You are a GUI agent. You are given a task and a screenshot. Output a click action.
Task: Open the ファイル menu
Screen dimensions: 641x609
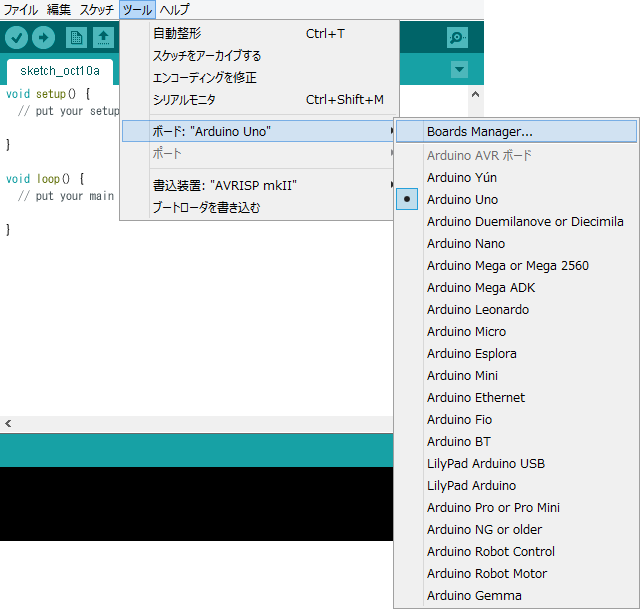(20, 9)
